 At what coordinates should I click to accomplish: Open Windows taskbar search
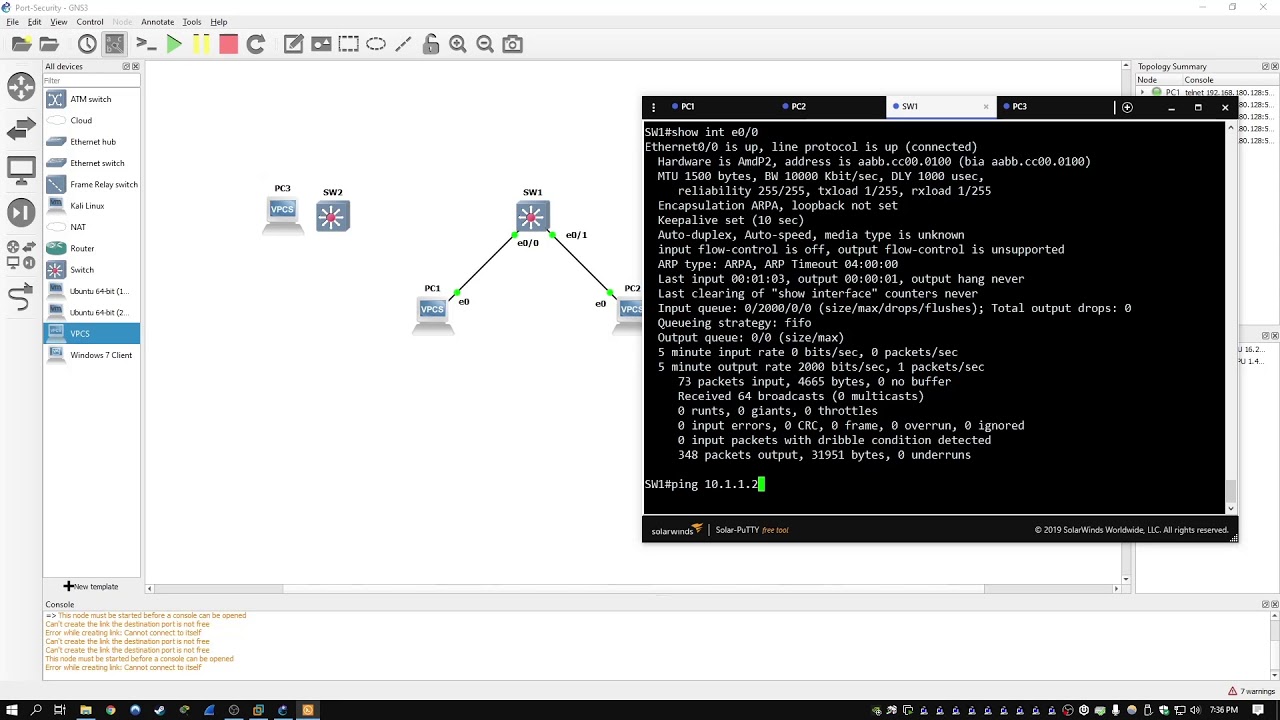(37, 710)
